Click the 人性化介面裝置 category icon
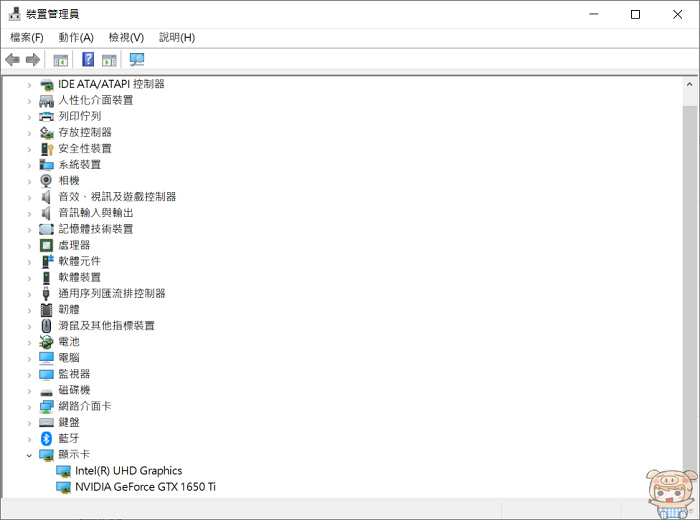This screenshot has height=520, width=700. click(x=46, y=101)
